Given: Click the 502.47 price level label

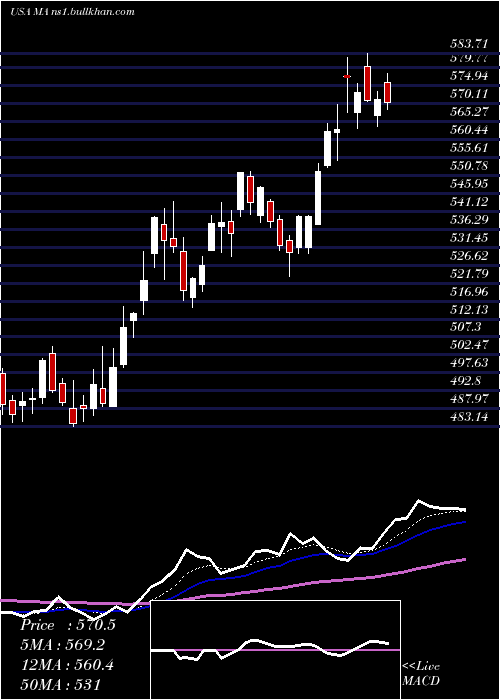Looking at the screenshot, I should tap(469, 345).
